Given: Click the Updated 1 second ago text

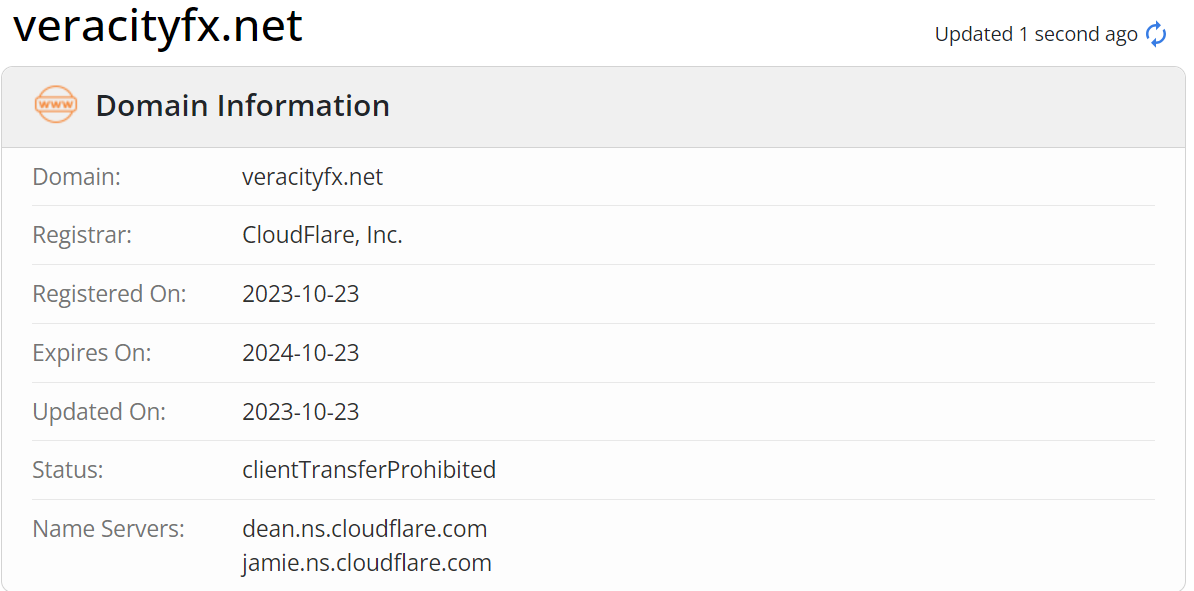Looking at the screenshot, I should tap(1036, 34).
